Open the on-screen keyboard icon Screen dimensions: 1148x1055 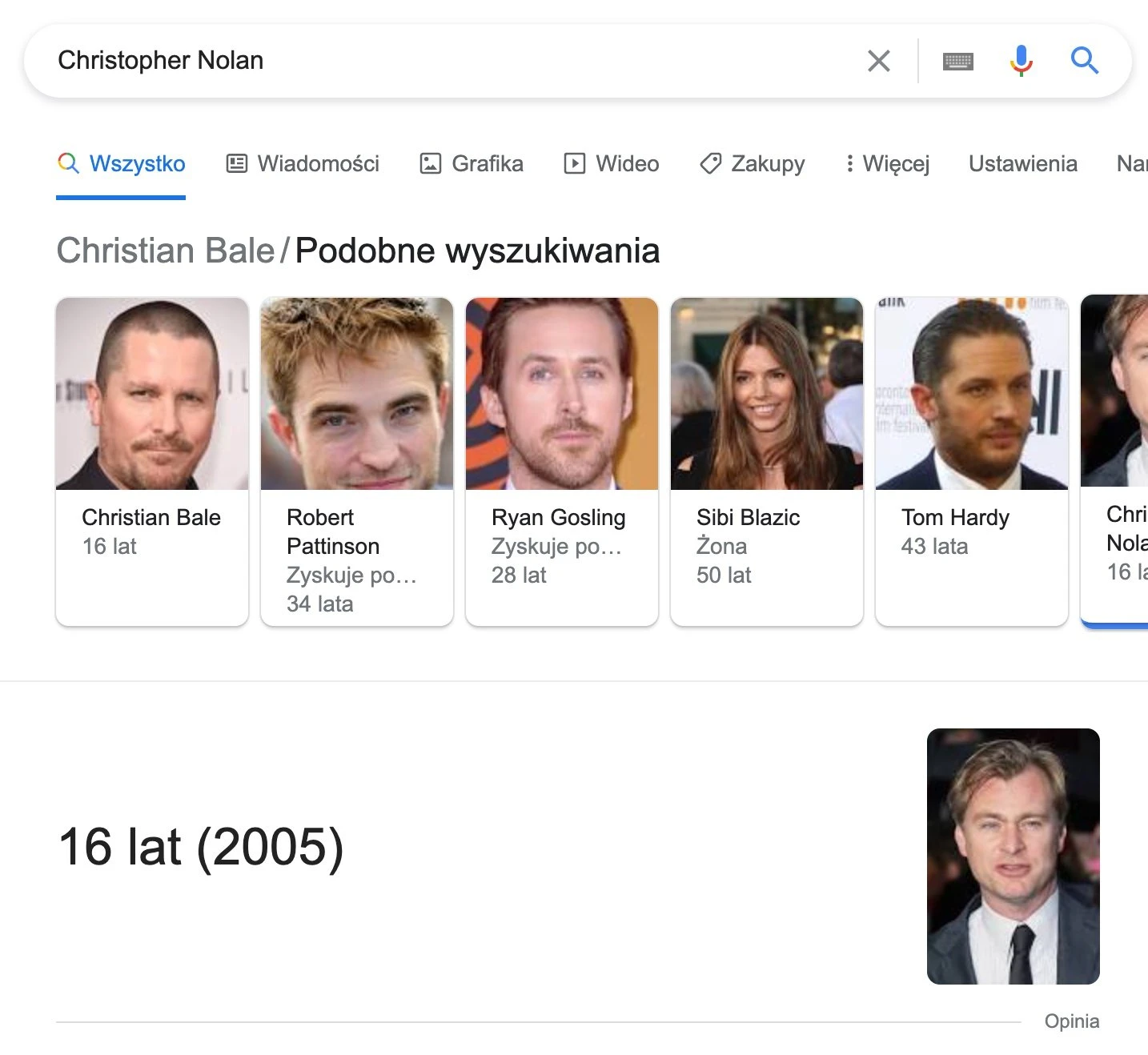click(x=957, y=61)
